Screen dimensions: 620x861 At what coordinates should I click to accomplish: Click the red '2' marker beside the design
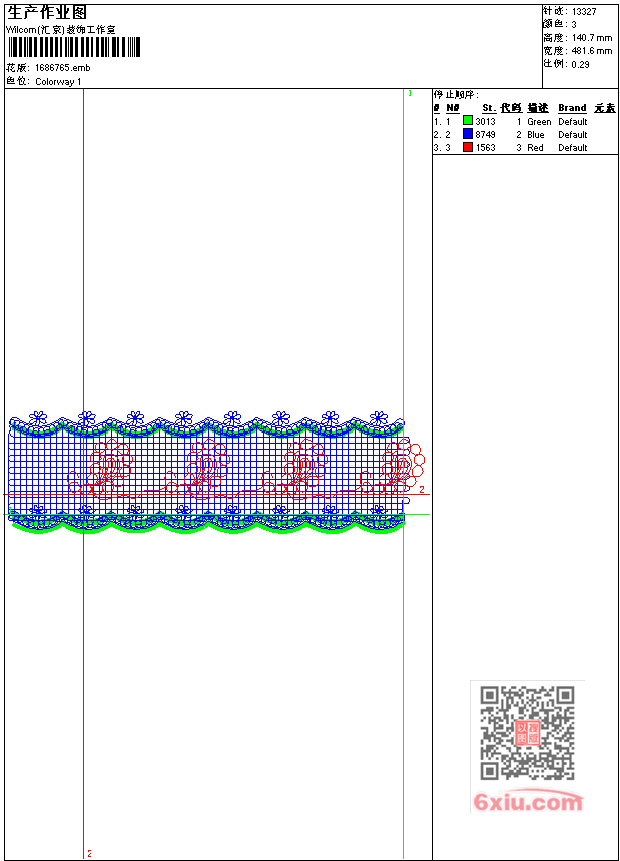pos(422,489)
